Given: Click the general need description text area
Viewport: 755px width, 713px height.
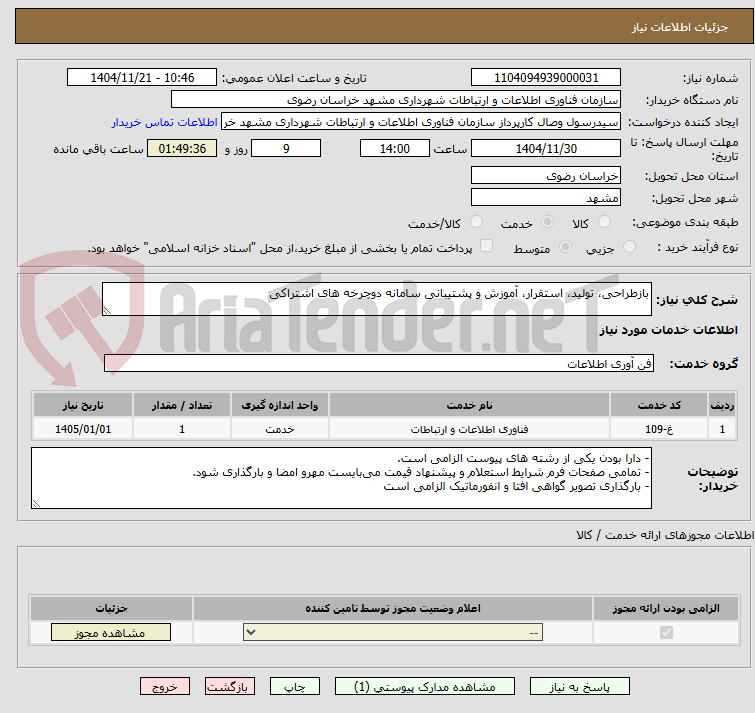Looking at the screenshot, I should pos(377,299).
